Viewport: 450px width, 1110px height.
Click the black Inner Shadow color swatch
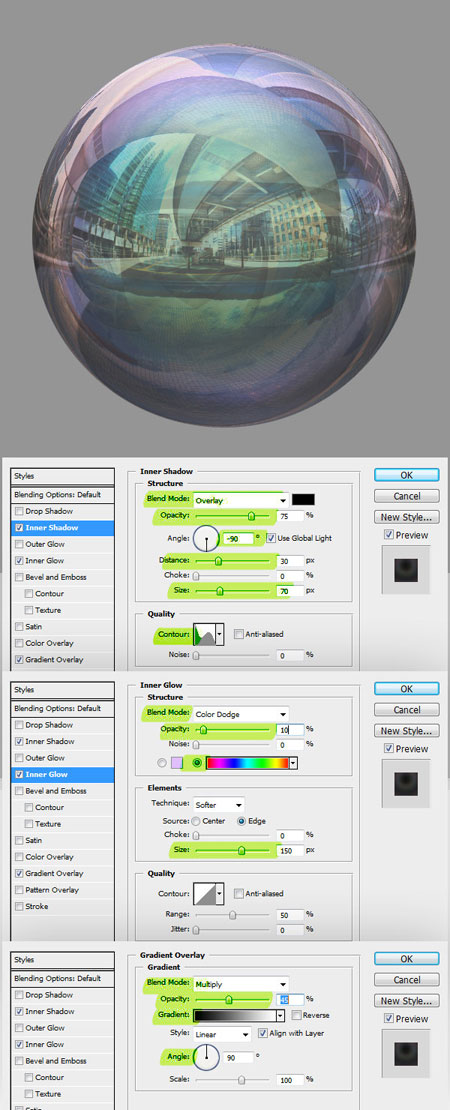(x=304, y=500)
